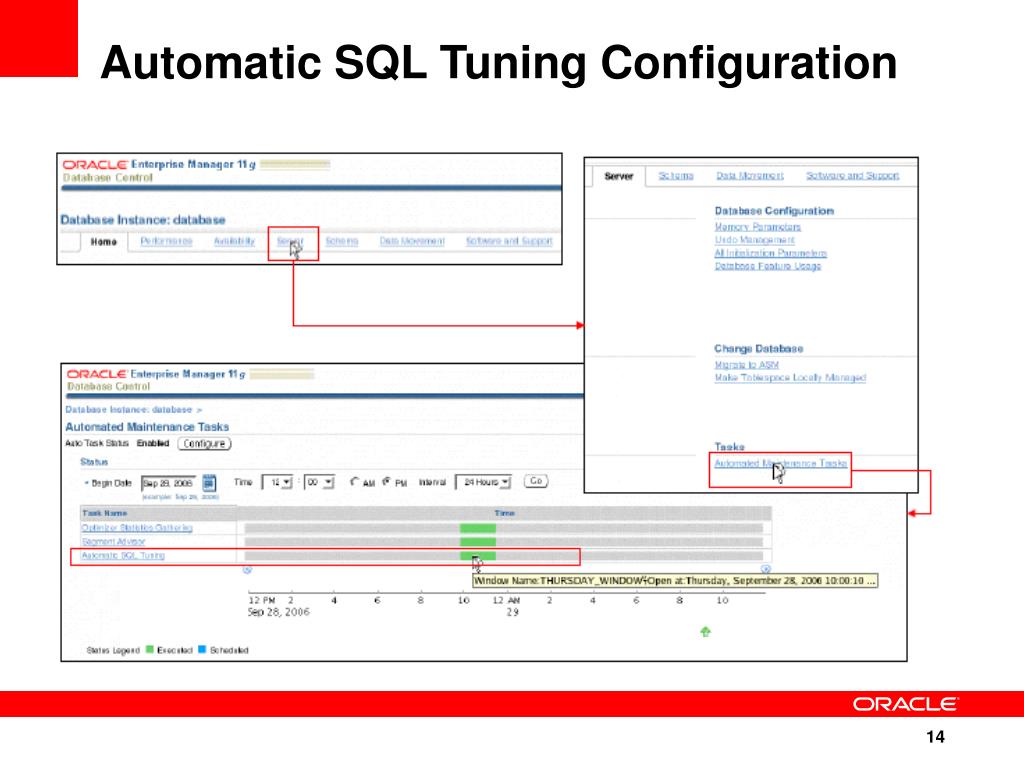This screenshot has width=1024, height=768.
Task: Click the left timeline scroll arrow
Action: (x=248, y=570)
